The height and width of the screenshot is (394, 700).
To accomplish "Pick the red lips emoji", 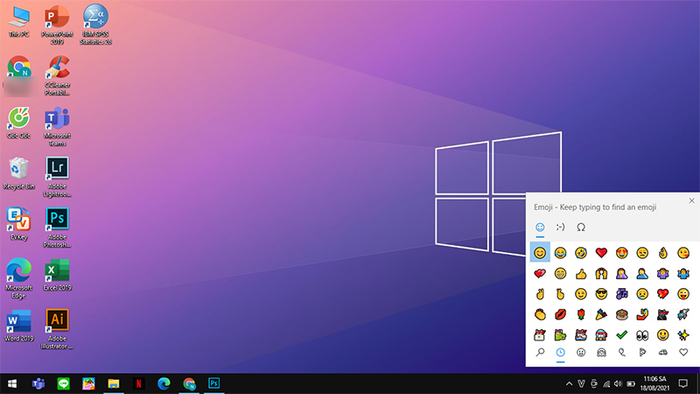I will pyautogui.click(x=560, y=315).
